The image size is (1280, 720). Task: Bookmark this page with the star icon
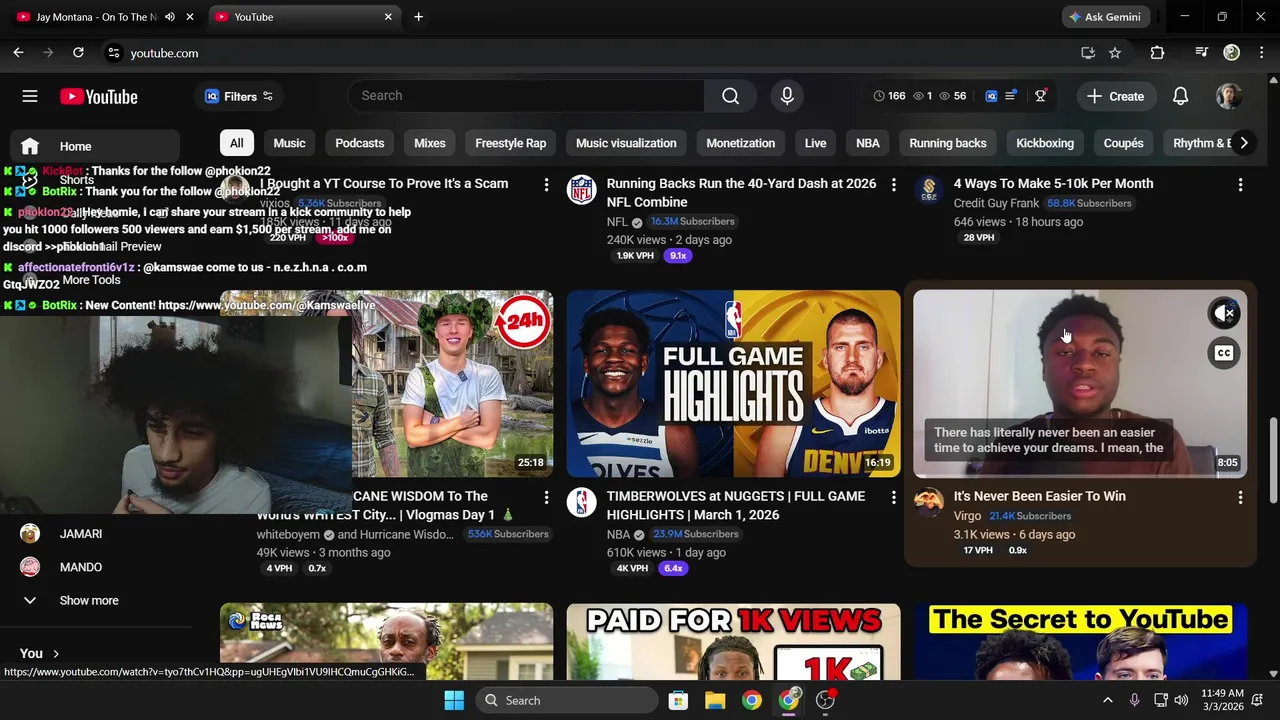(x=1115, y=53)
